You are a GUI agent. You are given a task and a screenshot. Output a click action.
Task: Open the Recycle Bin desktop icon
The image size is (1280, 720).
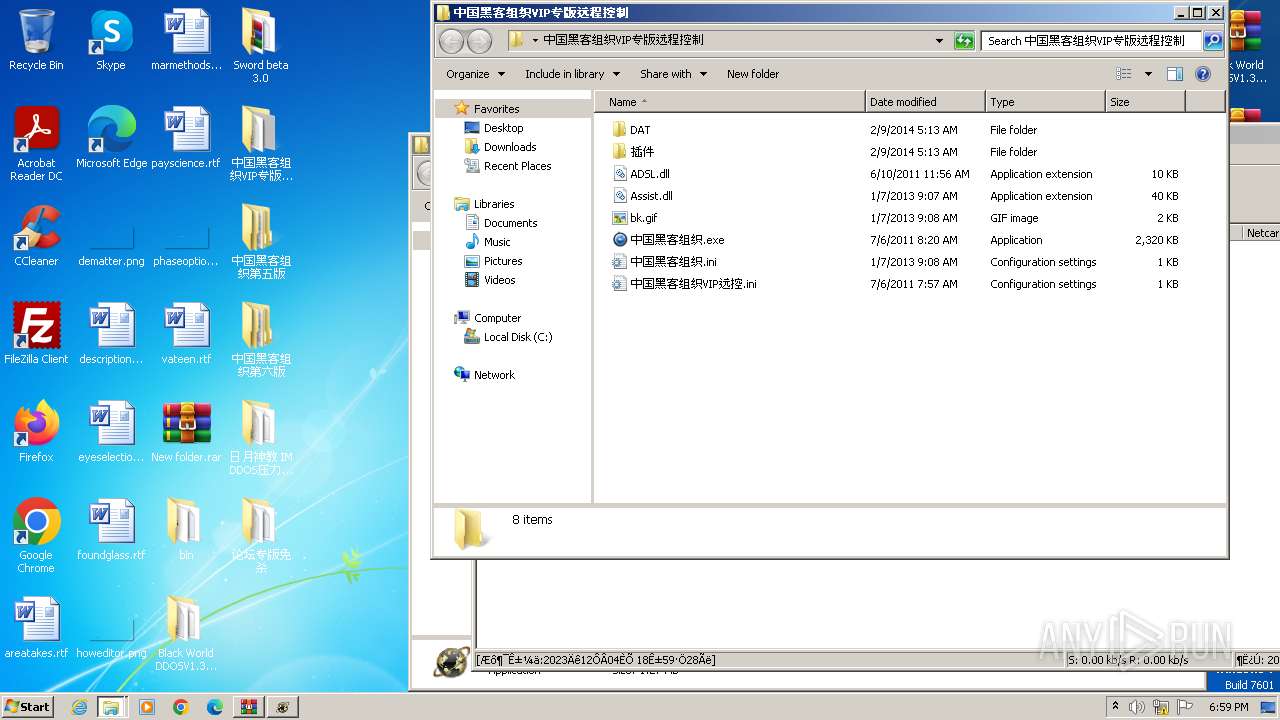pyautogui.click(x=36, y=40)
